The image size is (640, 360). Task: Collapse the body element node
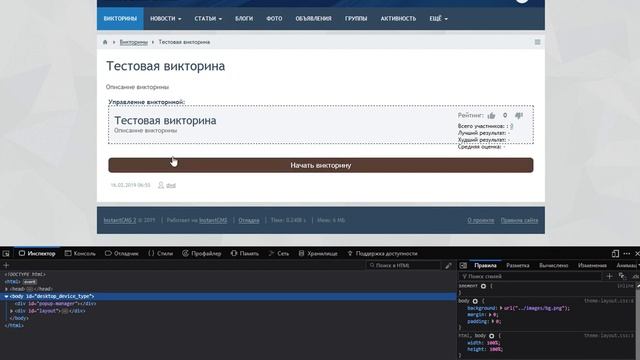(6, 296)
